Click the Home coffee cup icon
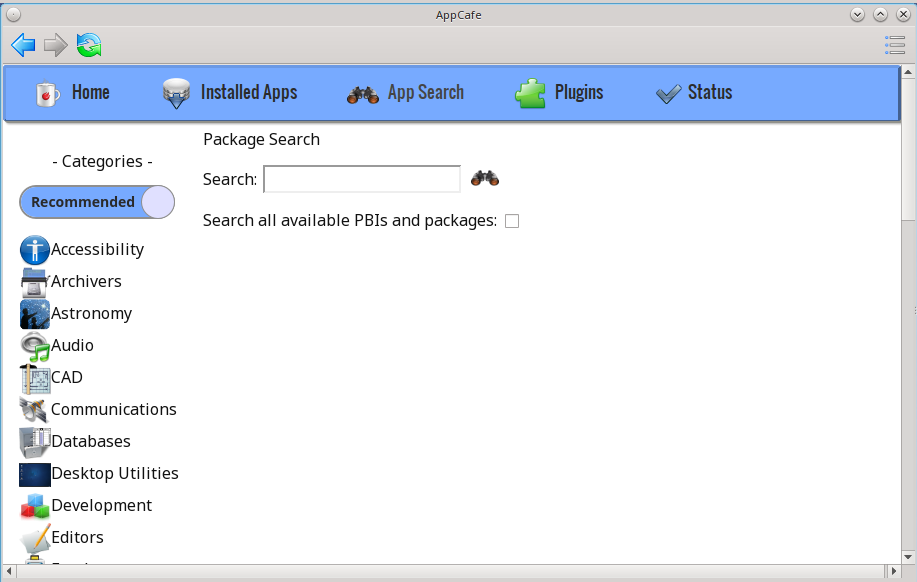The width and height of the screenshot is (917, 582). tap(47, 93)
